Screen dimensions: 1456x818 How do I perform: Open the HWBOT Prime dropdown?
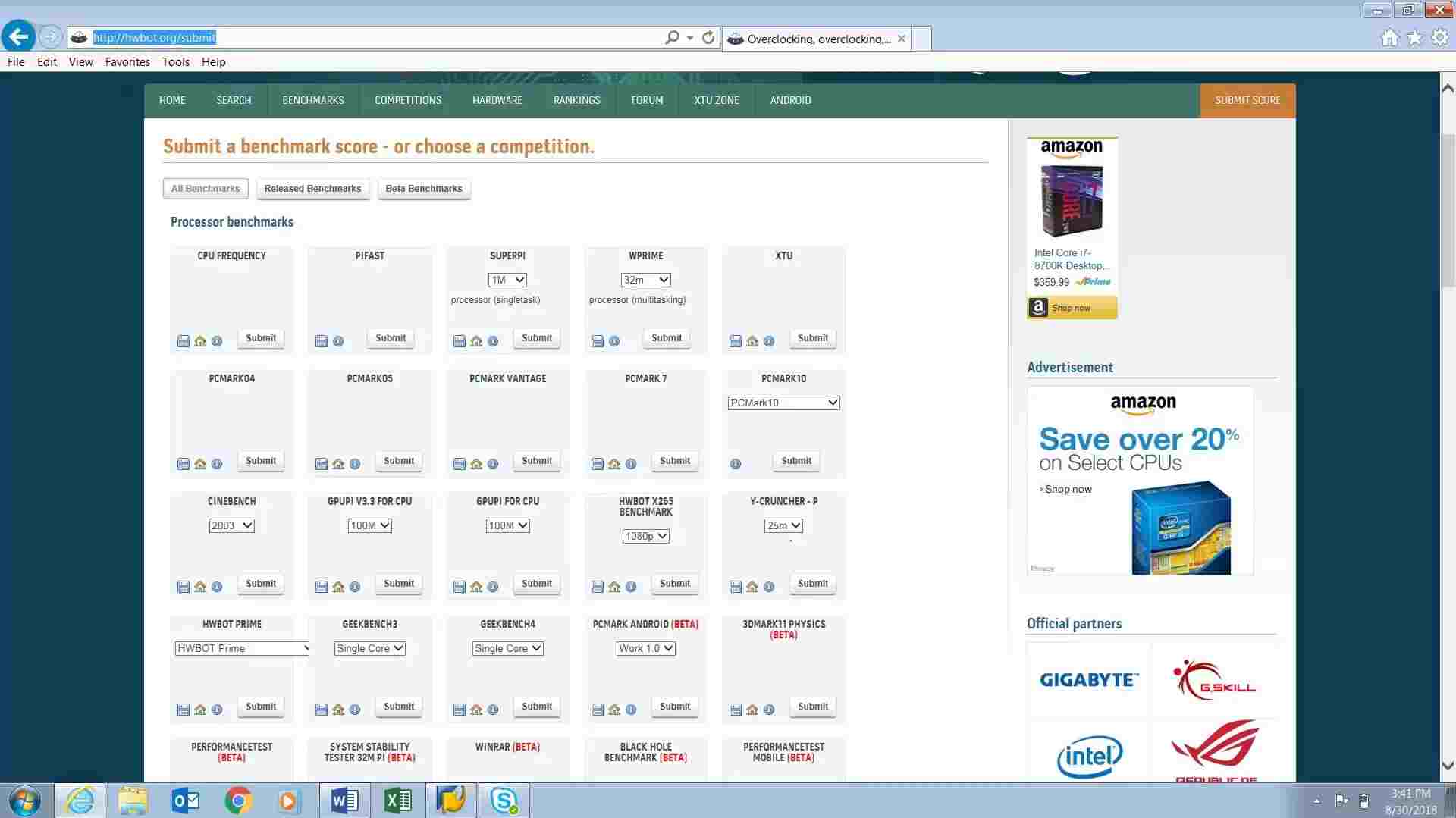pyautogui.click(x=242, y=648)
